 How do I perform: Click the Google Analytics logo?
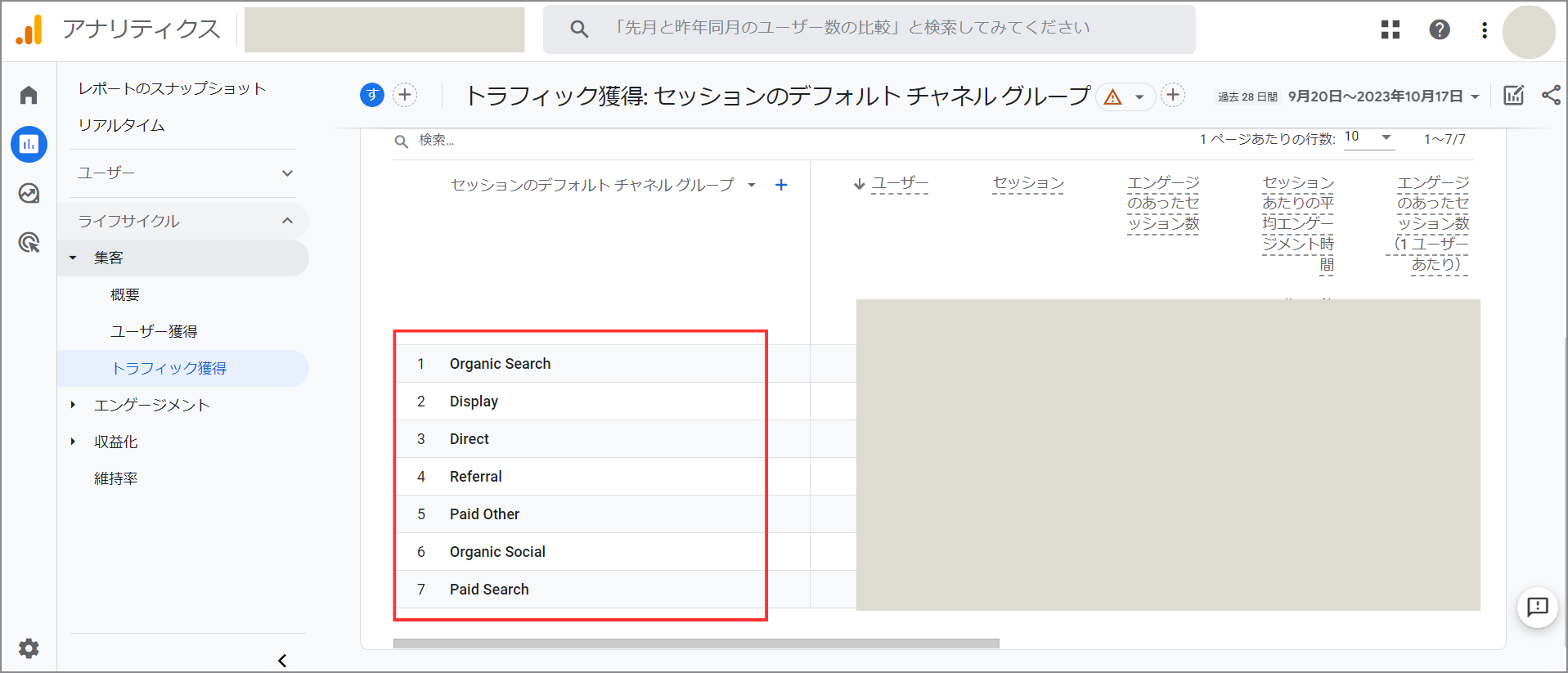click(29, 29)
